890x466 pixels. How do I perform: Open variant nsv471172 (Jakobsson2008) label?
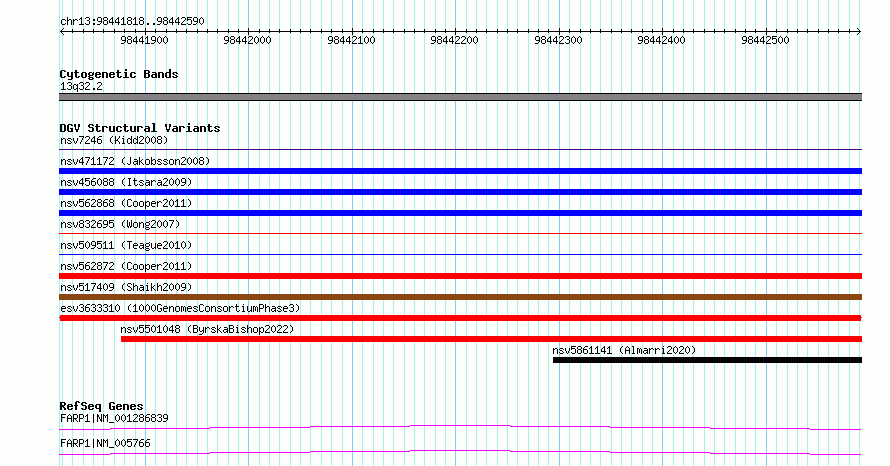click(135, 161)
